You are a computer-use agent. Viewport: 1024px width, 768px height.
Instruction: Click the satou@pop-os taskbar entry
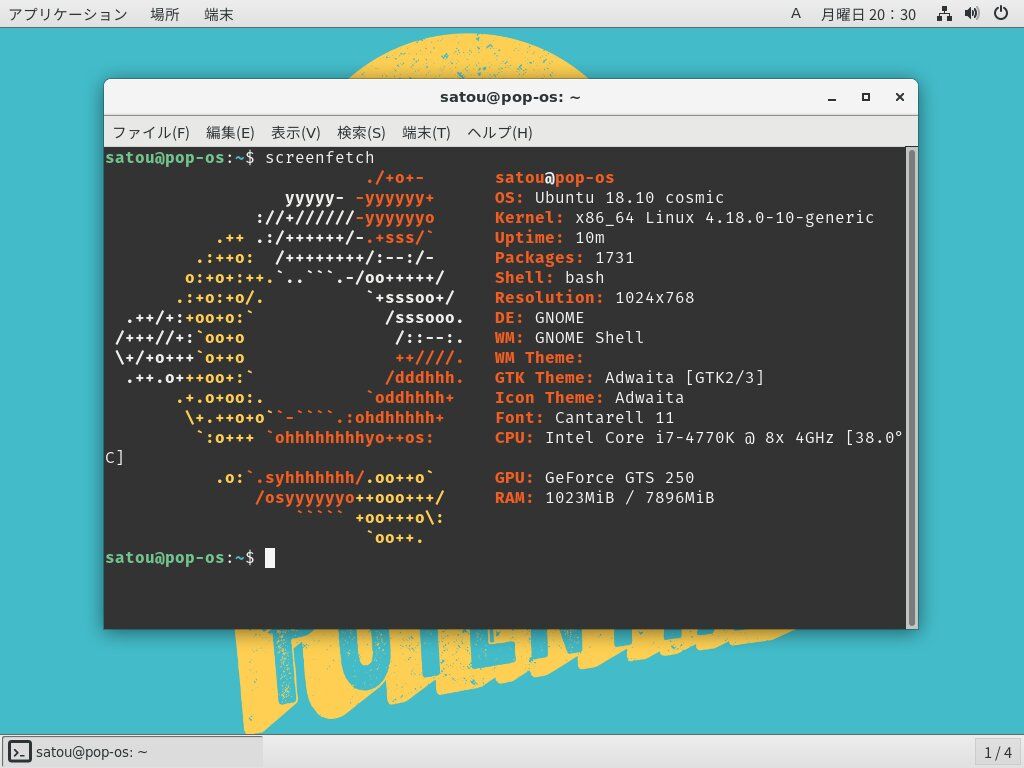133,752
